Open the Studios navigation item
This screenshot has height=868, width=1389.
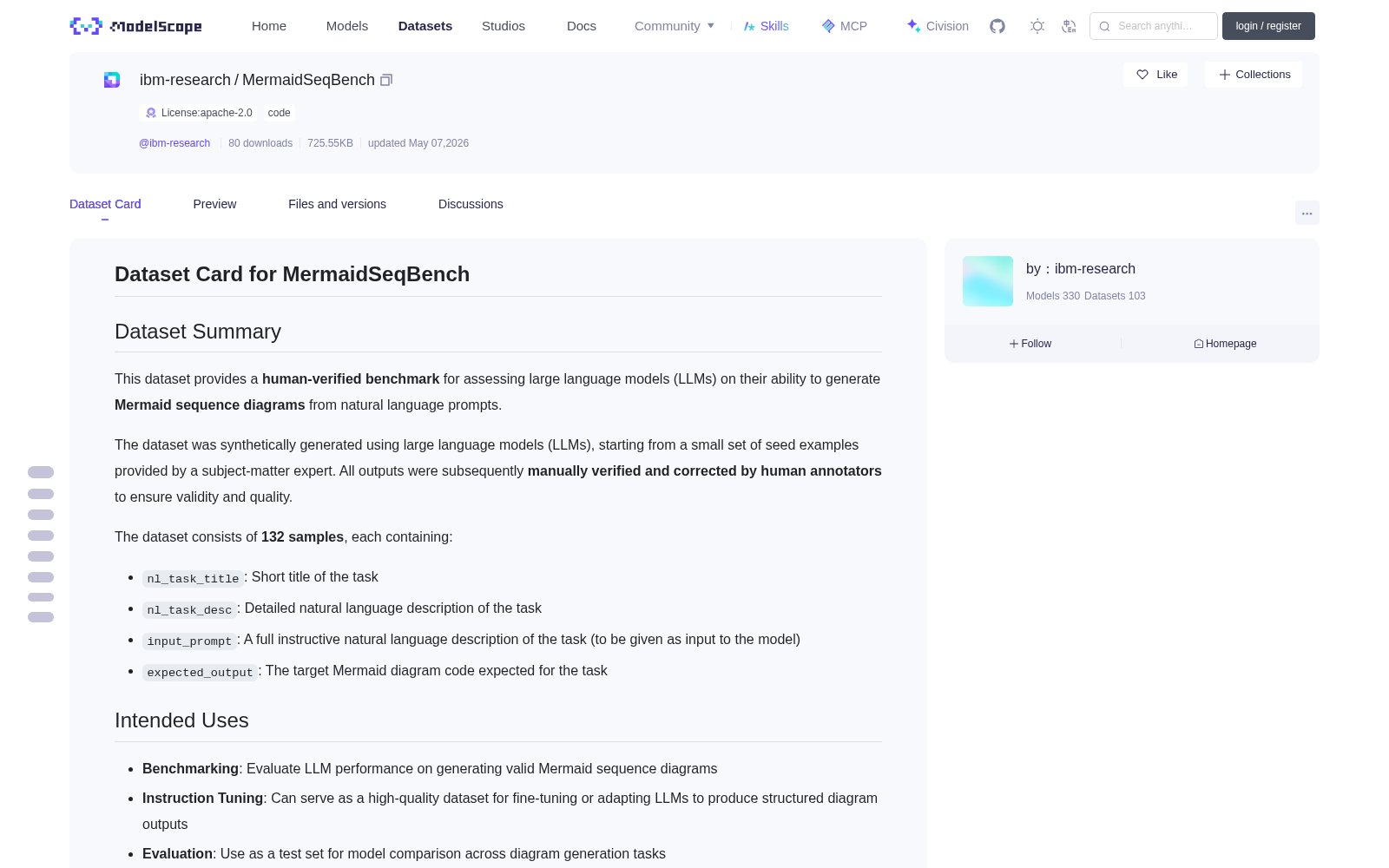tap(504, 26)
